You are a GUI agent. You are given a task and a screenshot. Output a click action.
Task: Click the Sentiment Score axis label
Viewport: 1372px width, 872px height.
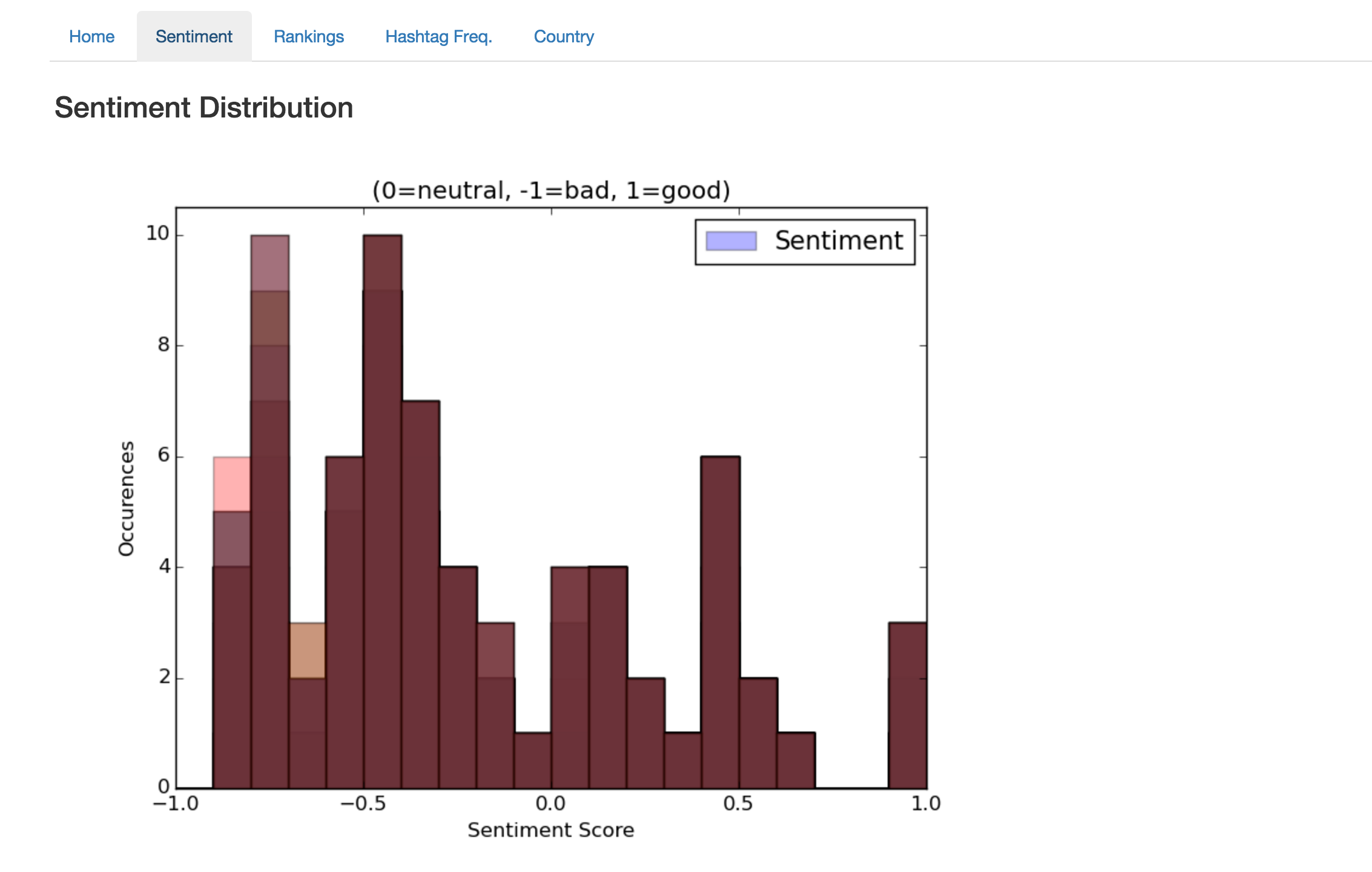[550, 830]
